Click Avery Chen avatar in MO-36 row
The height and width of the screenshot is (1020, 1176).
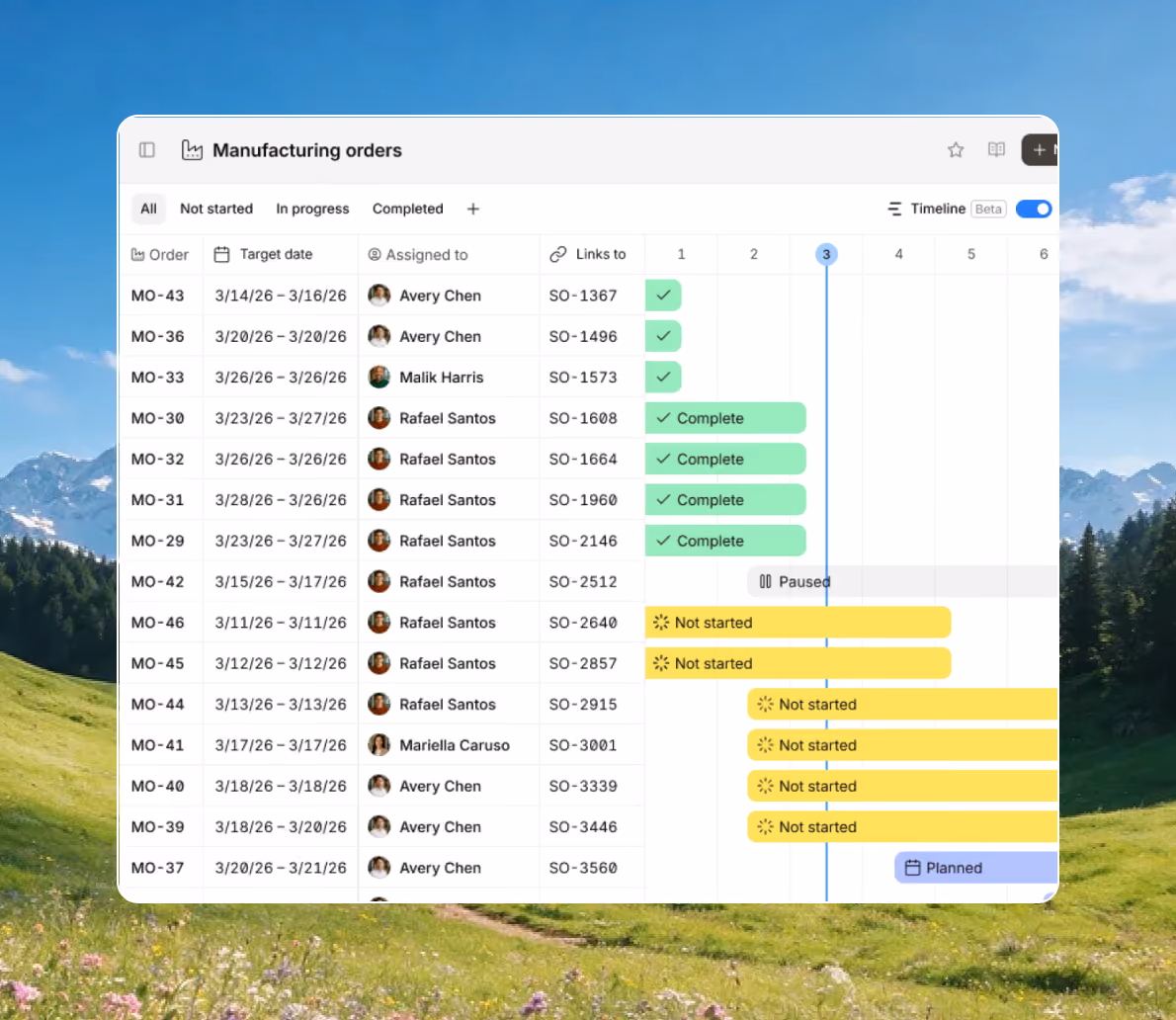coord(378,336)
